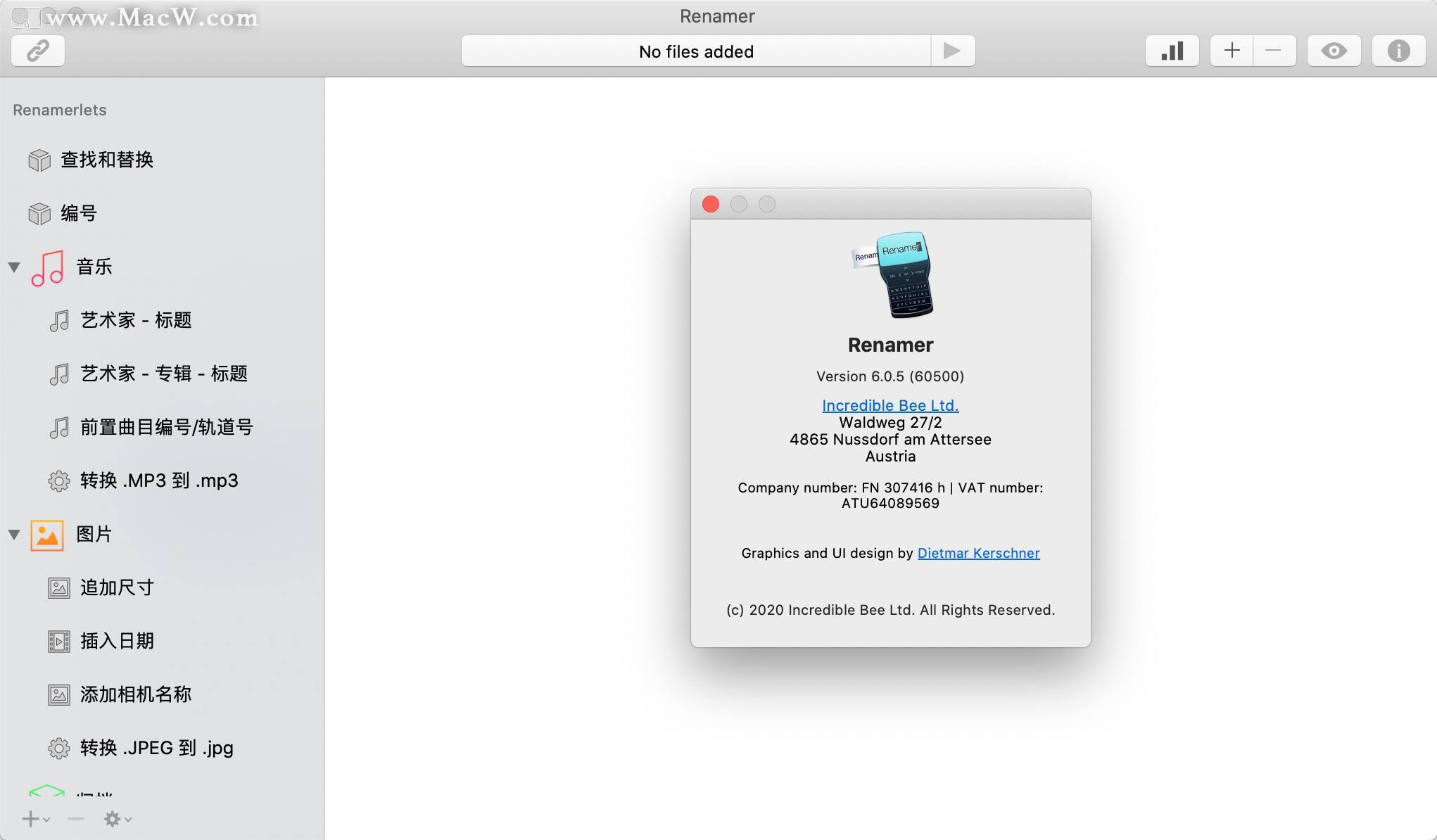Click the Version 6.0.5 (60500) text

890,376
